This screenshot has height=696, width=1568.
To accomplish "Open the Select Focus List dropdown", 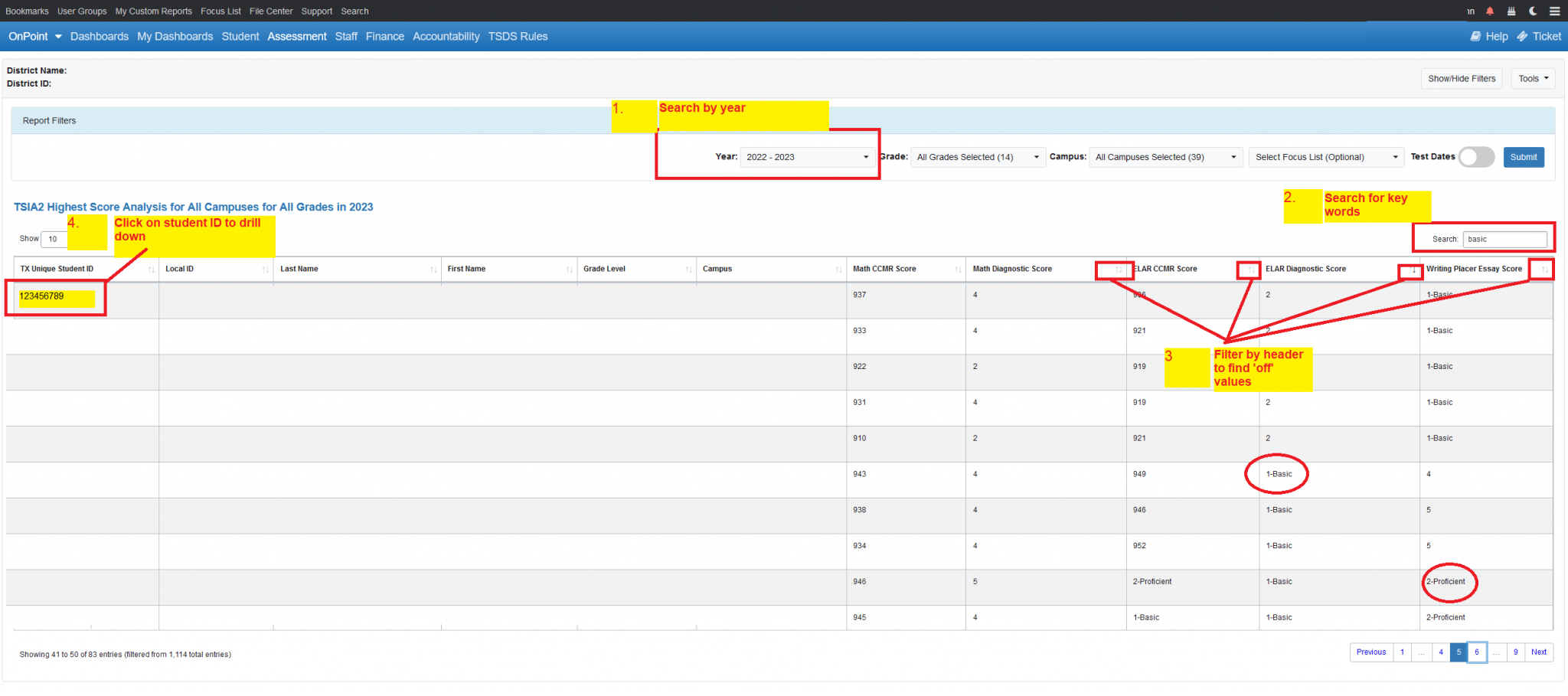I will [1325, 157].
